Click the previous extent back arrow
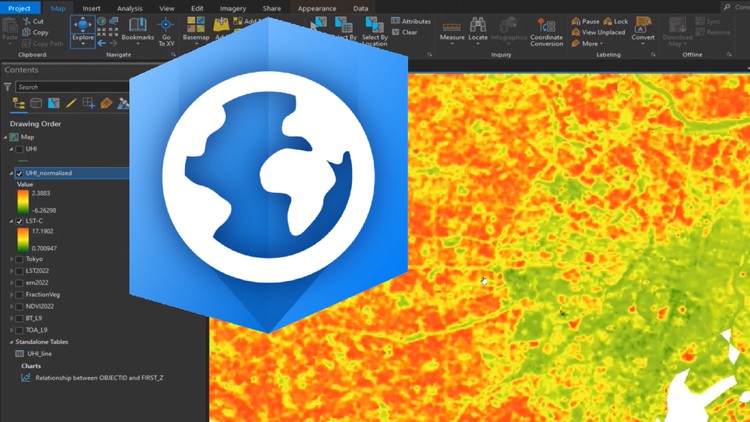 (x=101, y=44)
